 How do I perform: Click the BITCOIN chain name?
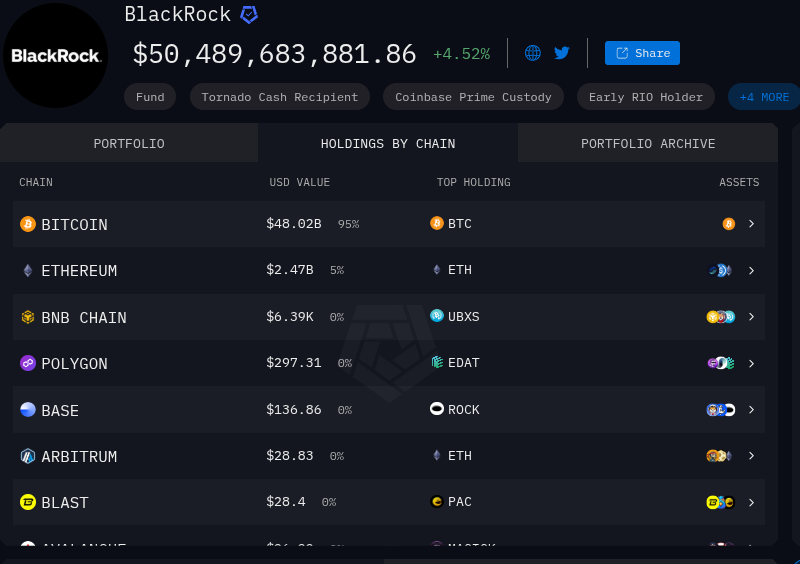(74, 225)
